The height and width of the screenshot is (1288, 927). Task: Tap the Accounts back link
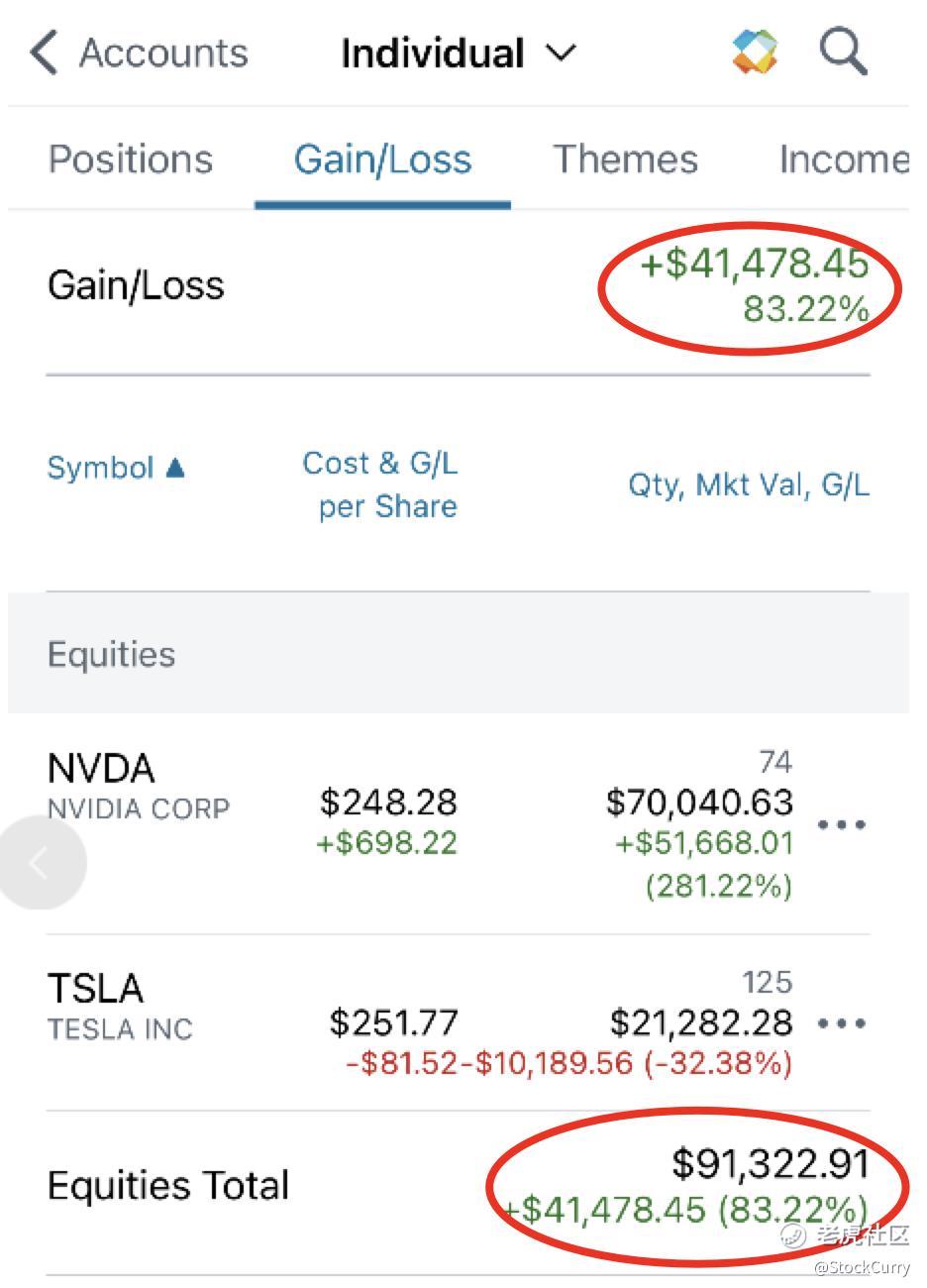point(163,53)
